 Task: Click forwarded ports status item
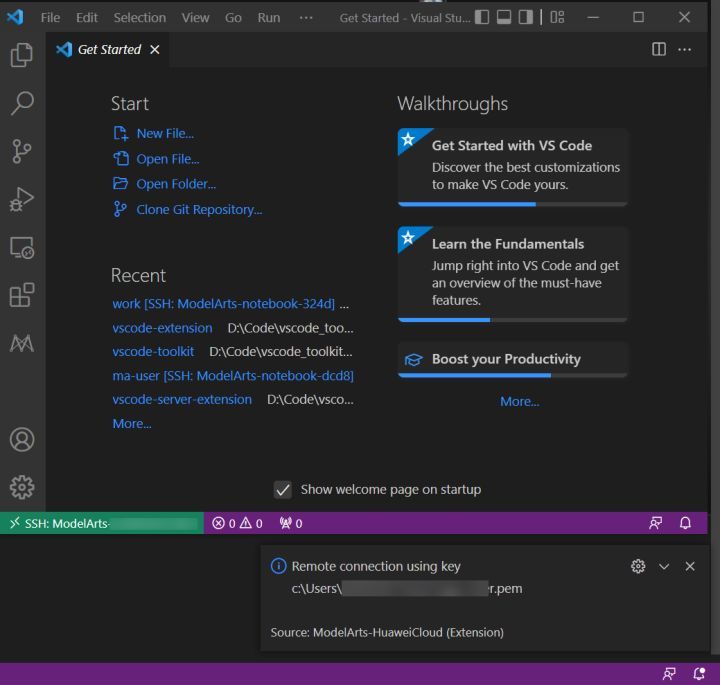click(x=291, y=523)
